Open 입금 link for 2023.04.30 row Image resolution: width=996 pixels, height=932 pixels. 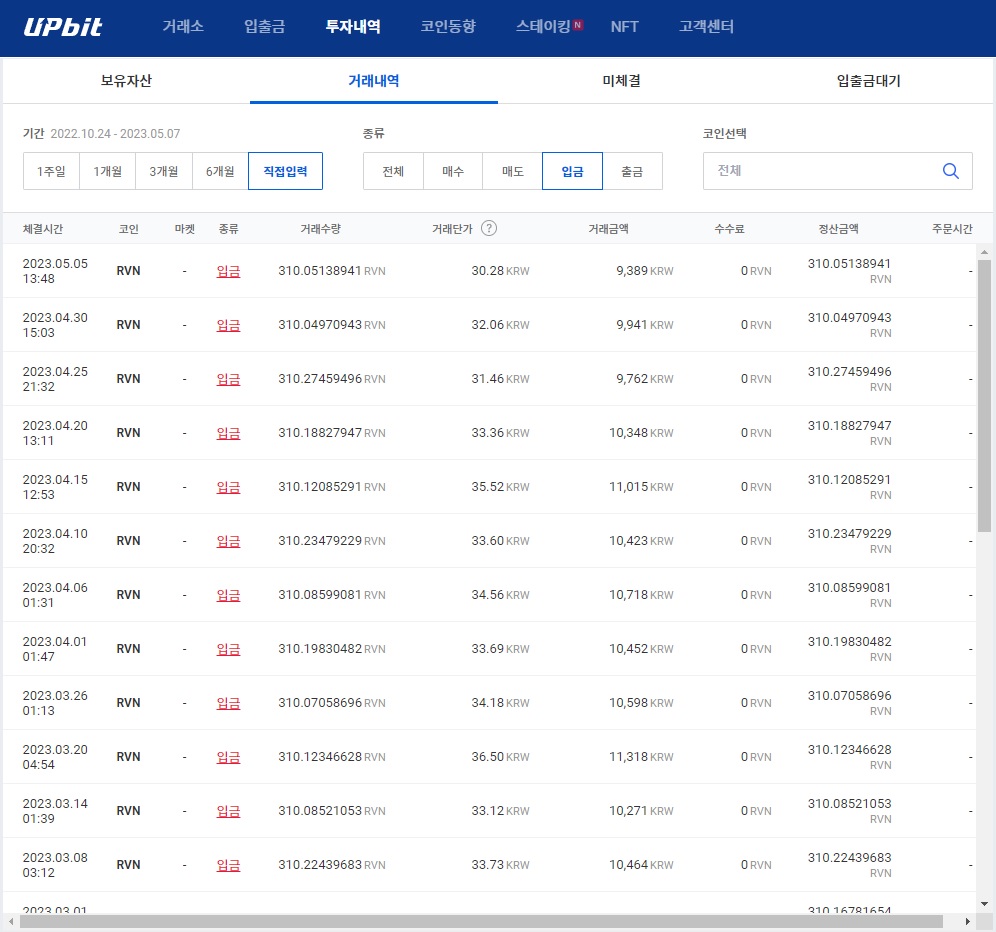[x=228, y=325]
